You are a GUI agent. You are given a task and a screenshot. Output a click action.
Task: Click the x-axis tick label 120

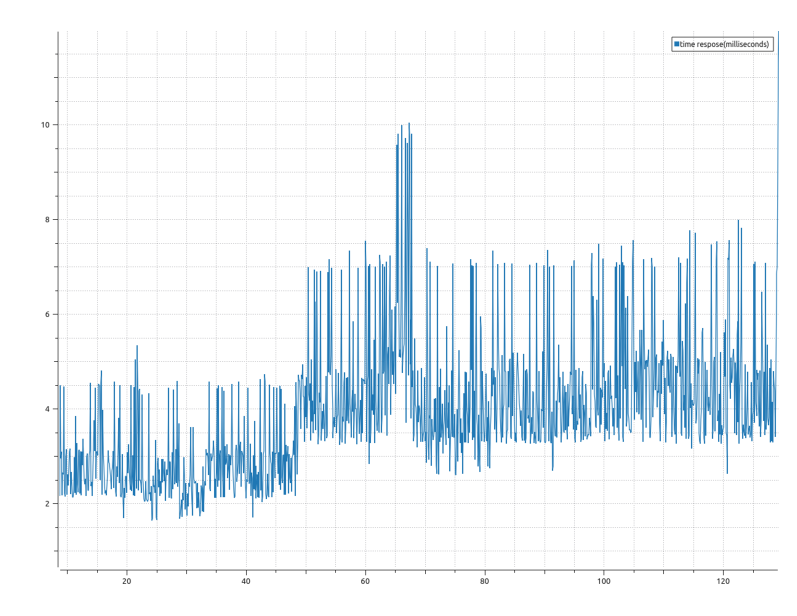click(723, 581)
